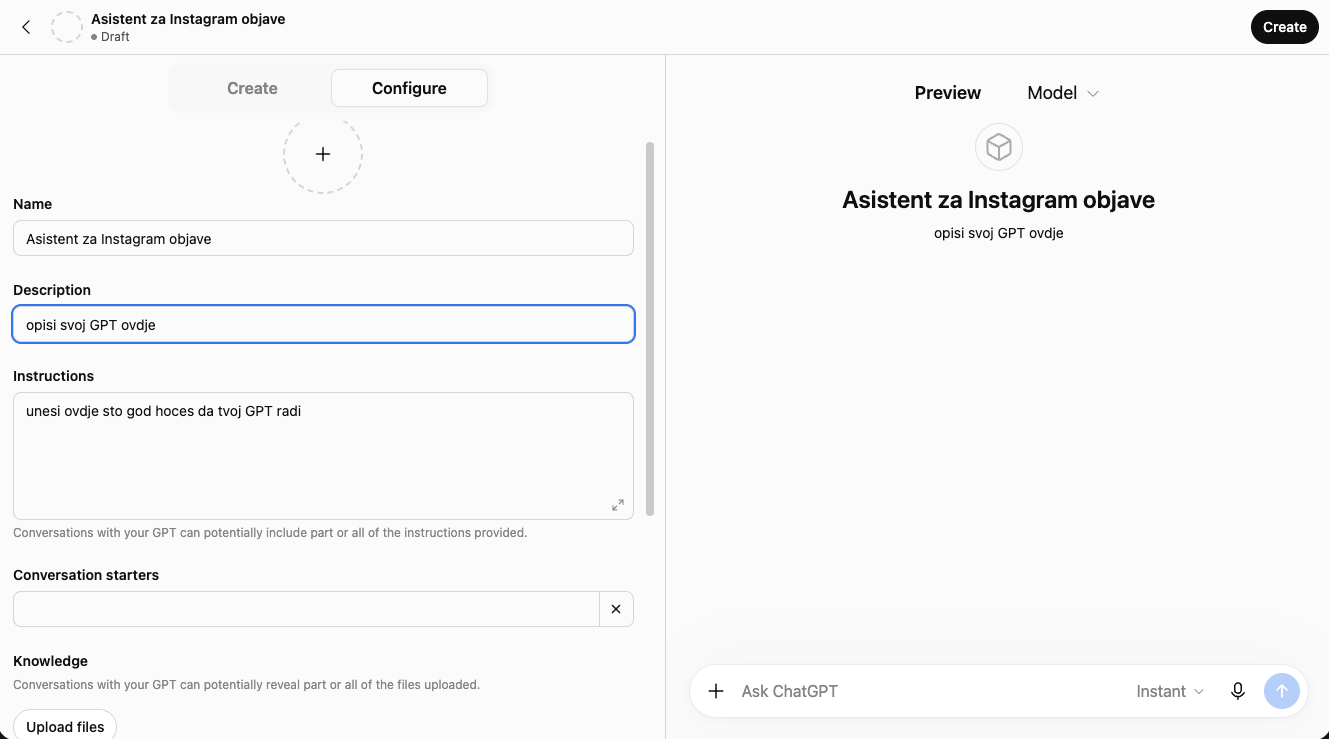This screenshot has height=739, width=1329.
Task: Click the 'Description' field label
Action: 52,290
